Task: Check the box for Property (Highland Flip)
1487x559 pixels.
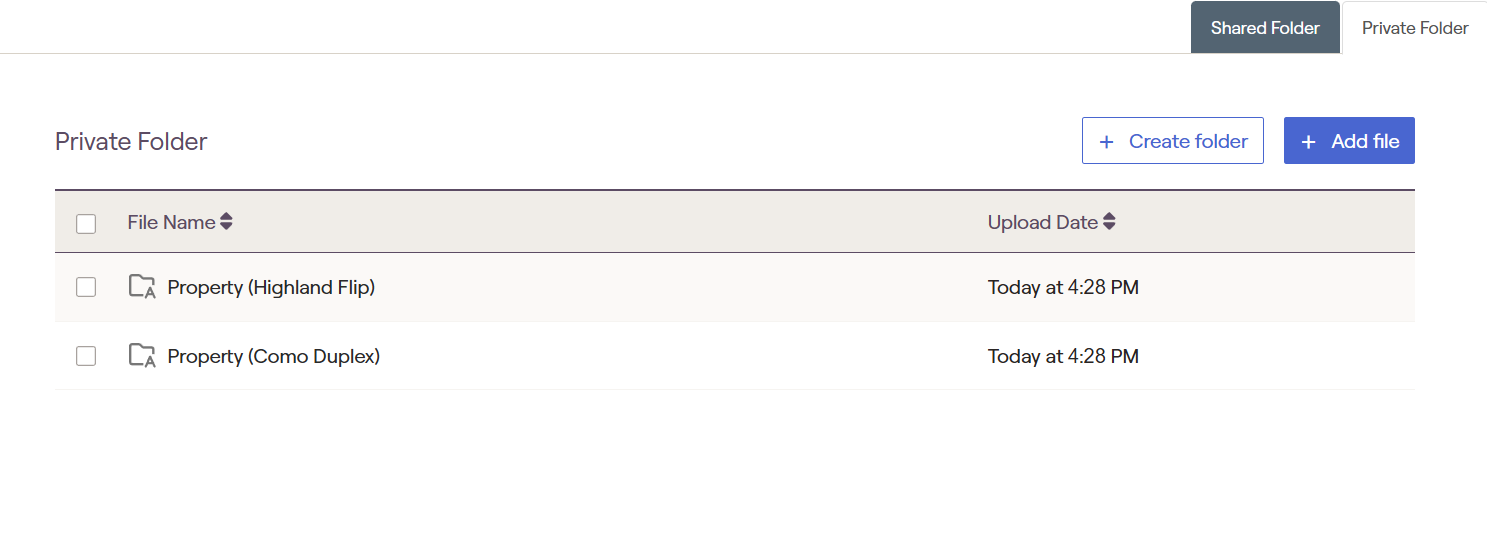Action: click(86, 288)
